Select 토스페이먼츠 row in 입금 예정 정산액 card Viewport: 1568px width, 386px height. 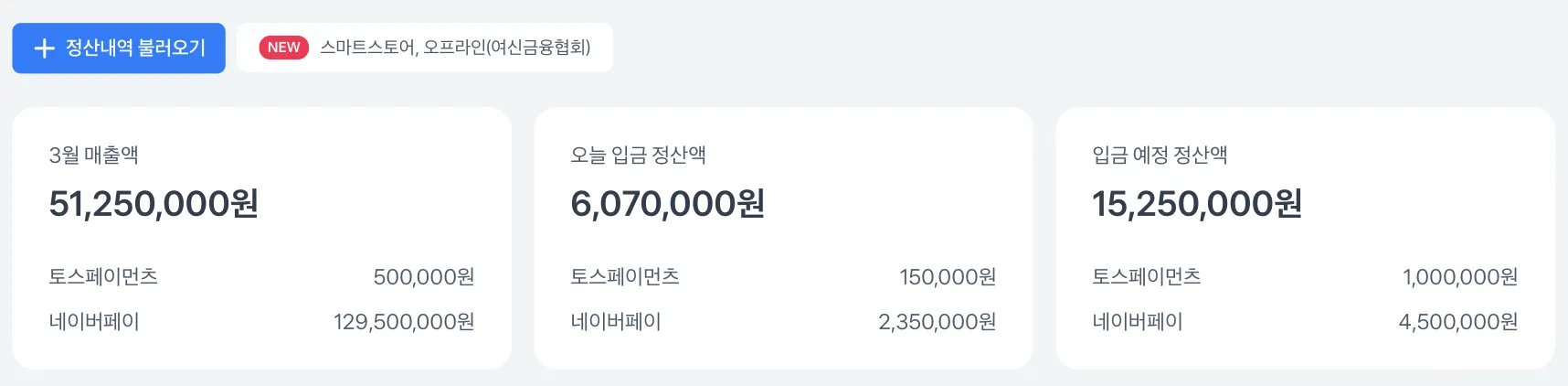1147,277
